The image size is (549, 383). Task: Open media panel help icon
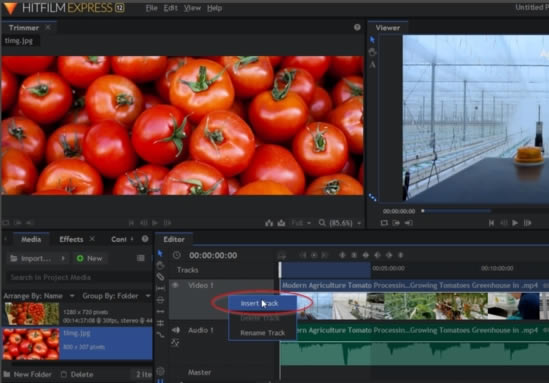click(145, 239)
